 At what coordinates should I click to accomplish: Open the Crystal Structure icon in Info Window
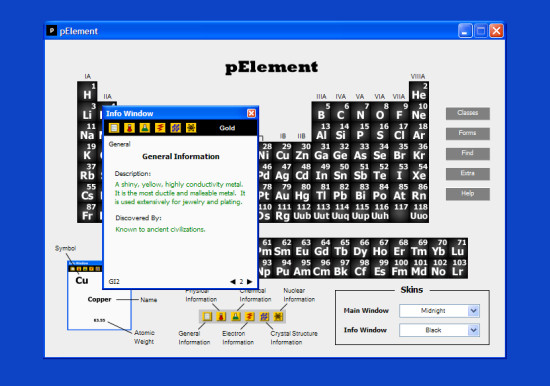tap(176, 128)
